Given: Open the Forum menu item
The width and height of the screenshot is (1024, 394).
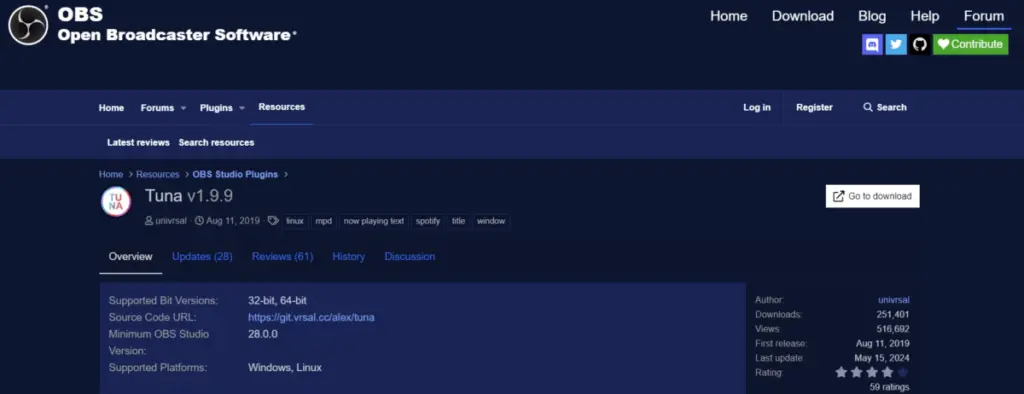Looking at the screenshot, I should pyautogui.click(x=984, y=16).
